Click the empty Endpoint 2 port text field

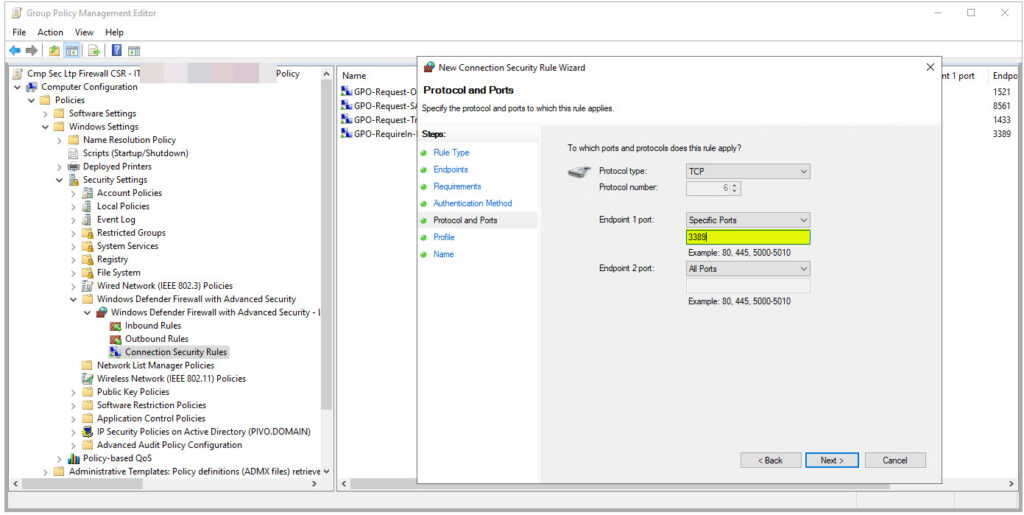(748, 286)
